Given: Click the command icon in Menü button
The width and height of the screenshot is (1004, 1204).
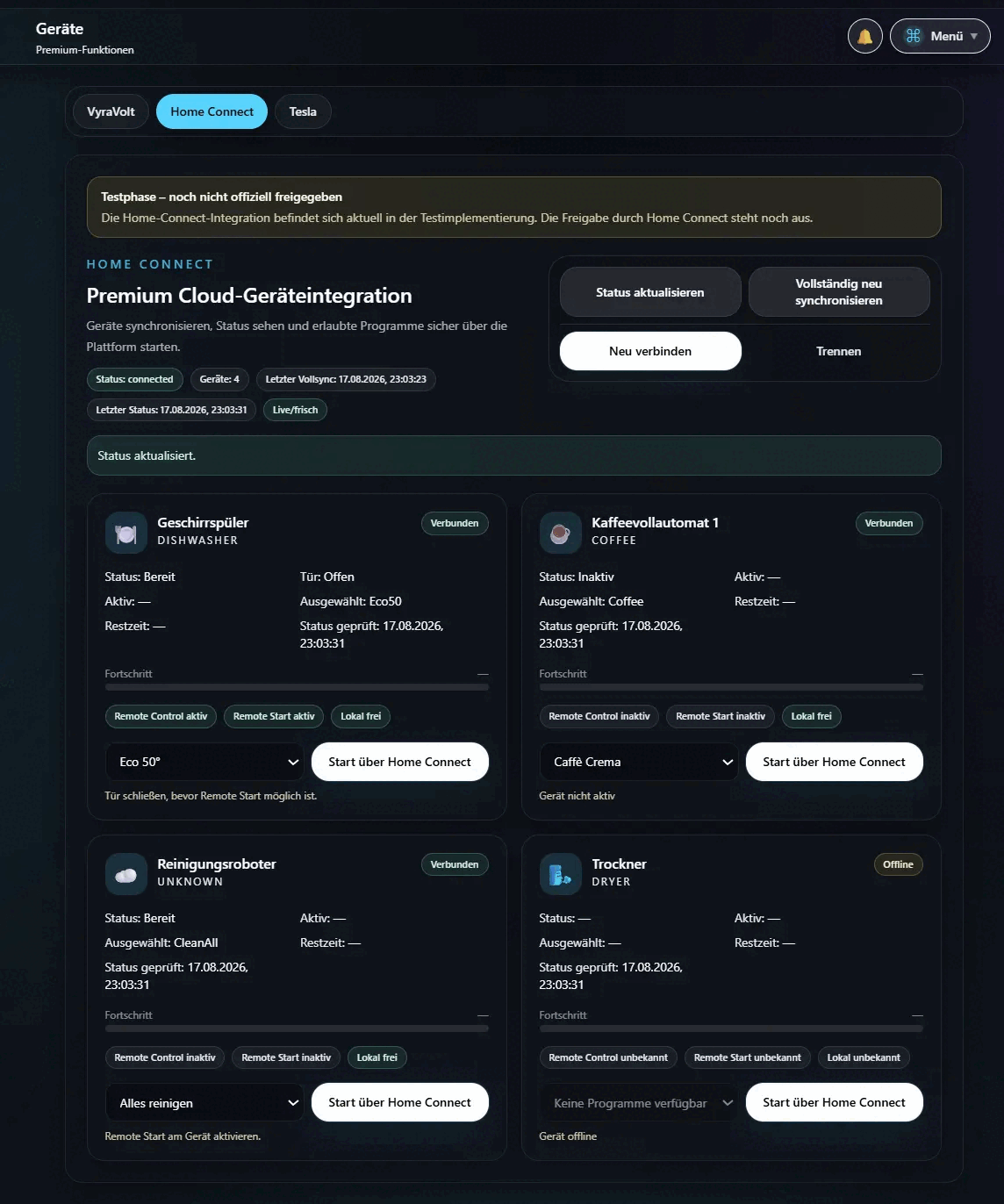Looking at the screenshot, I should pos(914,36).
